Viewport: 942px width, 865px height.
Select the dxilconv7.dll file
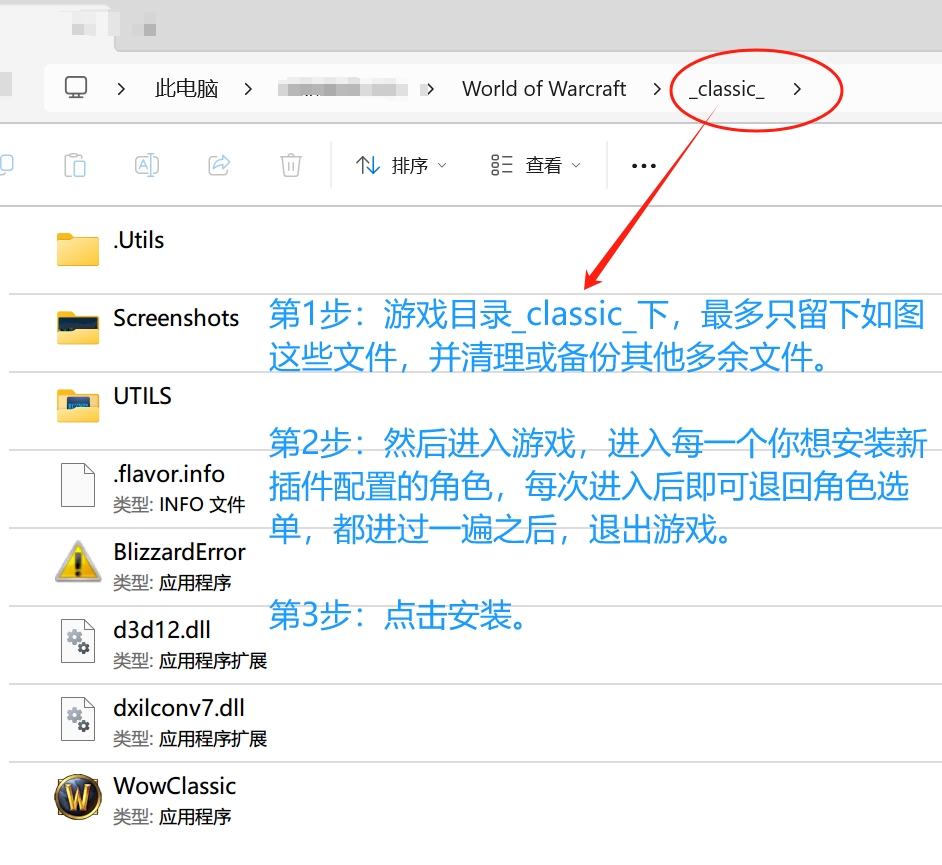[179, 709]
